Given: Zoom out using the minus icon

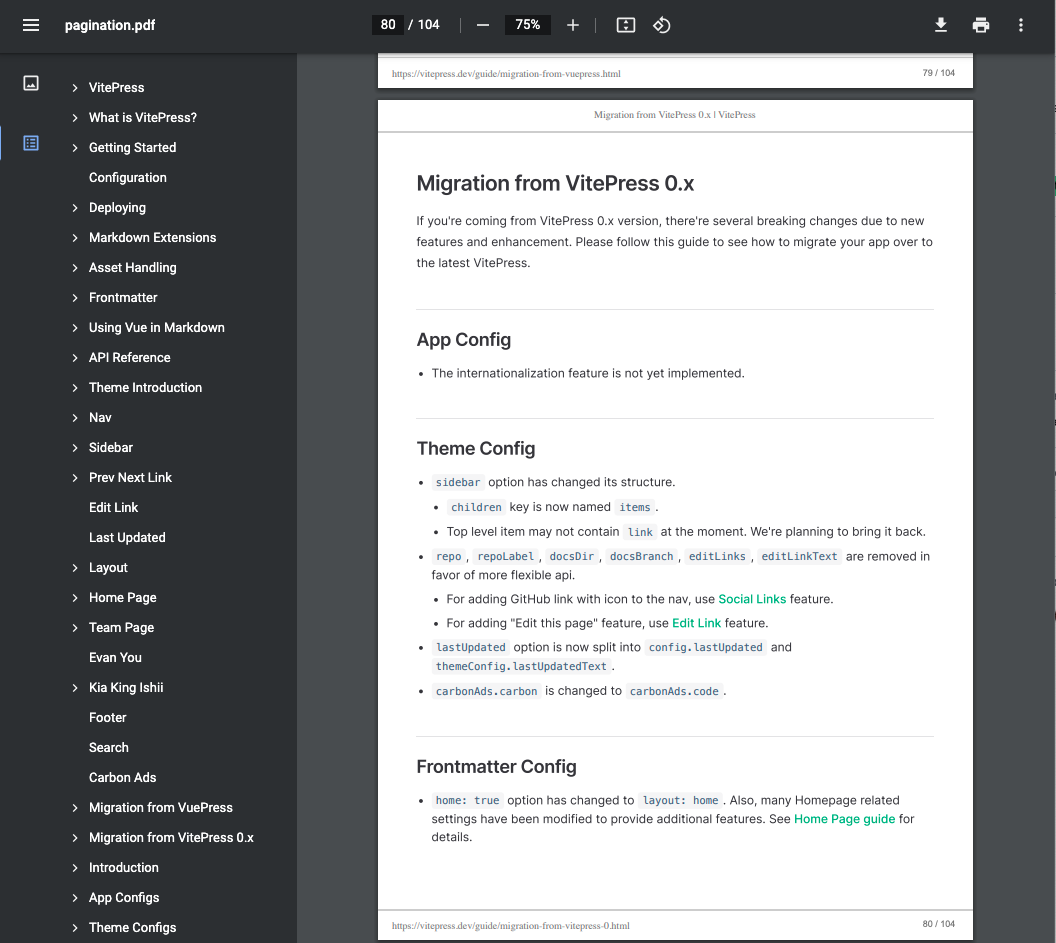Looking at the screenshot, I should click(482, 24).
